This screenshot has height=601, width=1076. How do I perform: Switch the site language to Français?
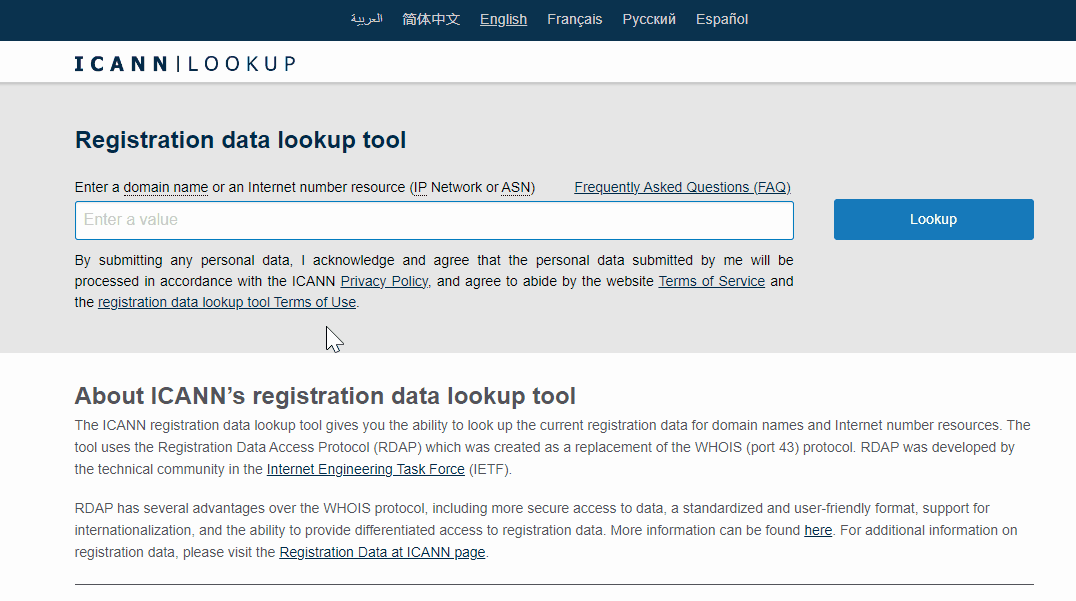click(x=574, y=19)
